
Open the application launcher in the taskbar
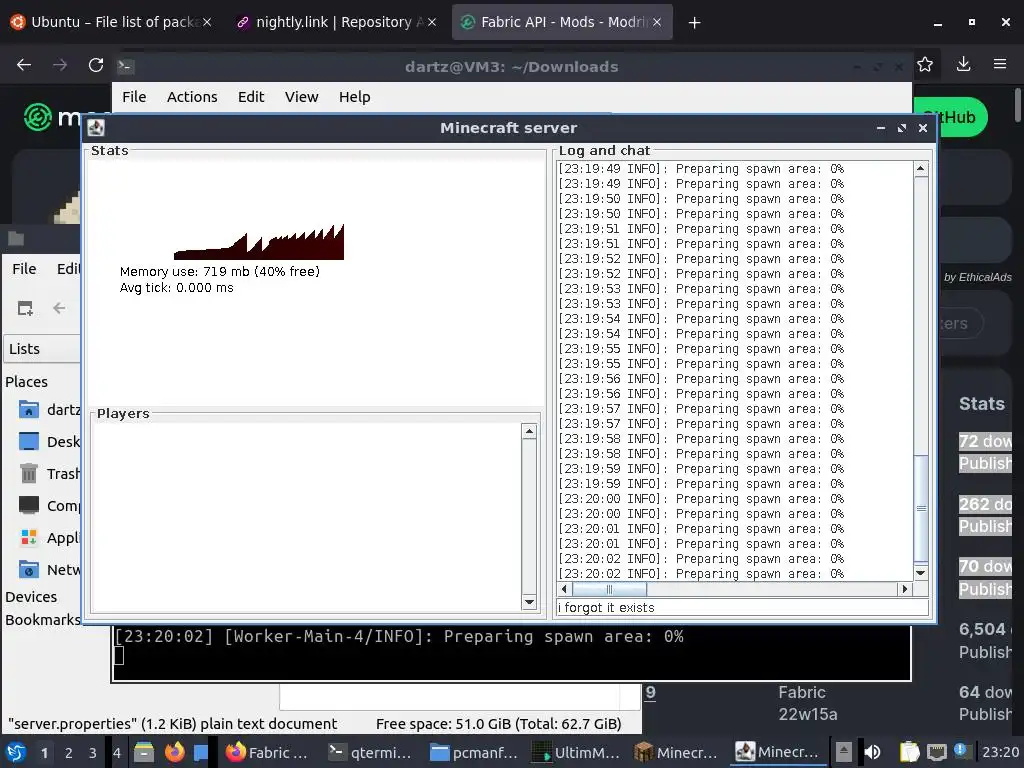coord(16,752)
